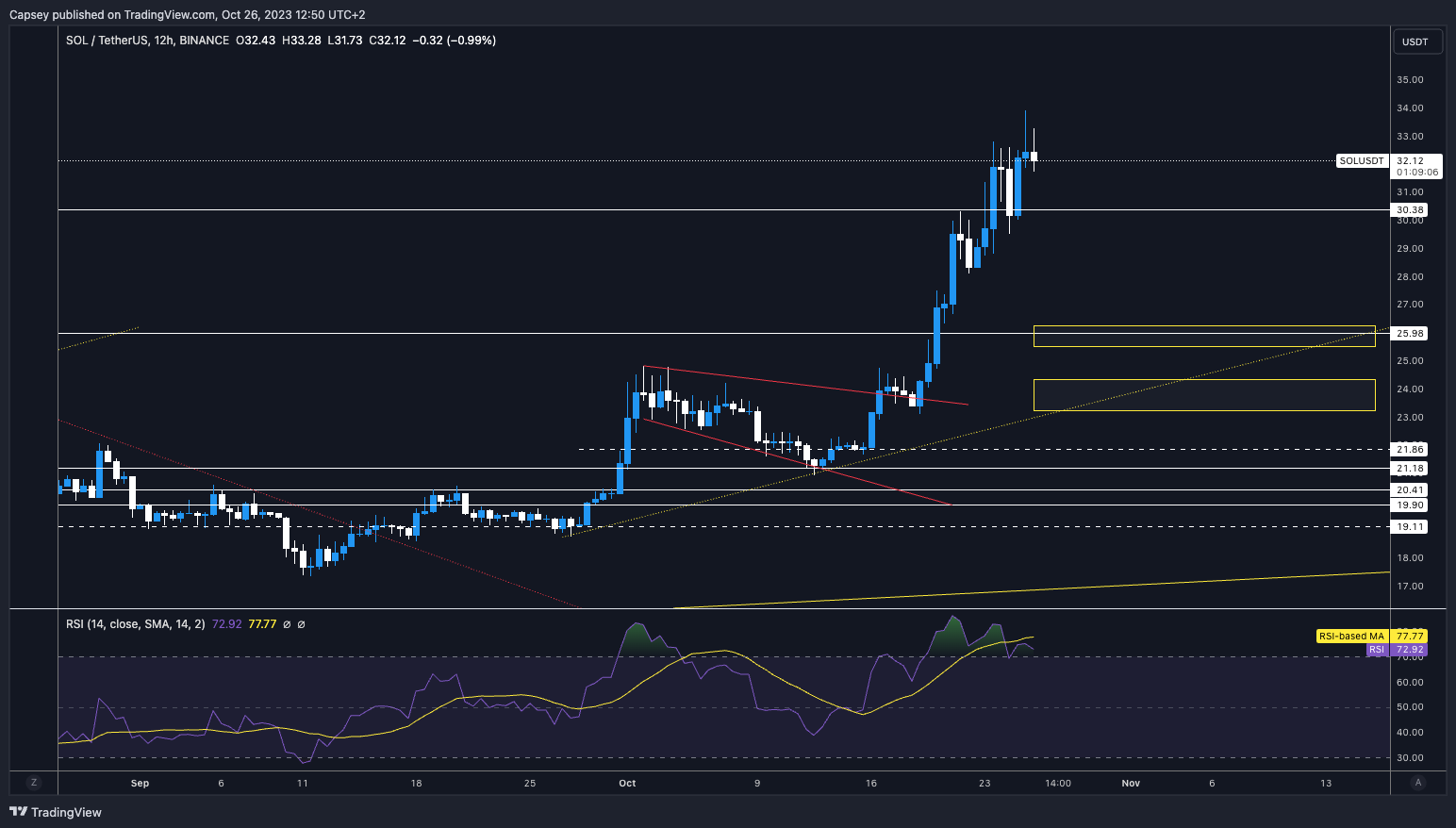Click the 23 date label on time axis
Viewport: 1456px width, 828px height.
point(984,783)
